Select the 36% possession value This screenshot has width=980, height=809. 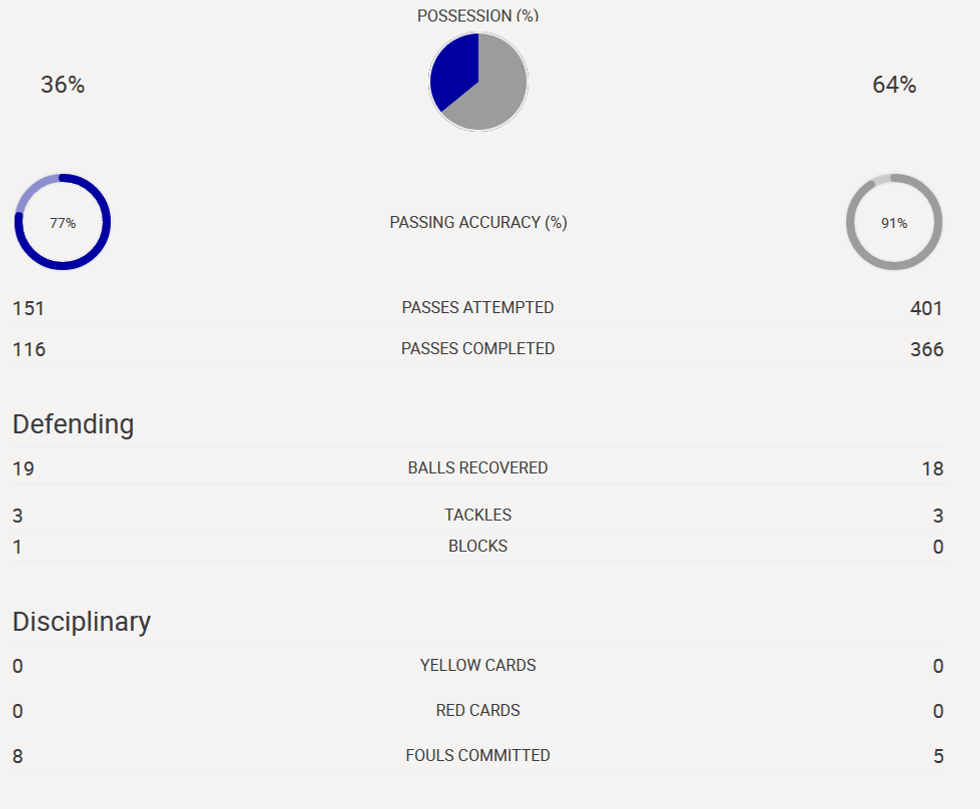(x=62, y=85)
